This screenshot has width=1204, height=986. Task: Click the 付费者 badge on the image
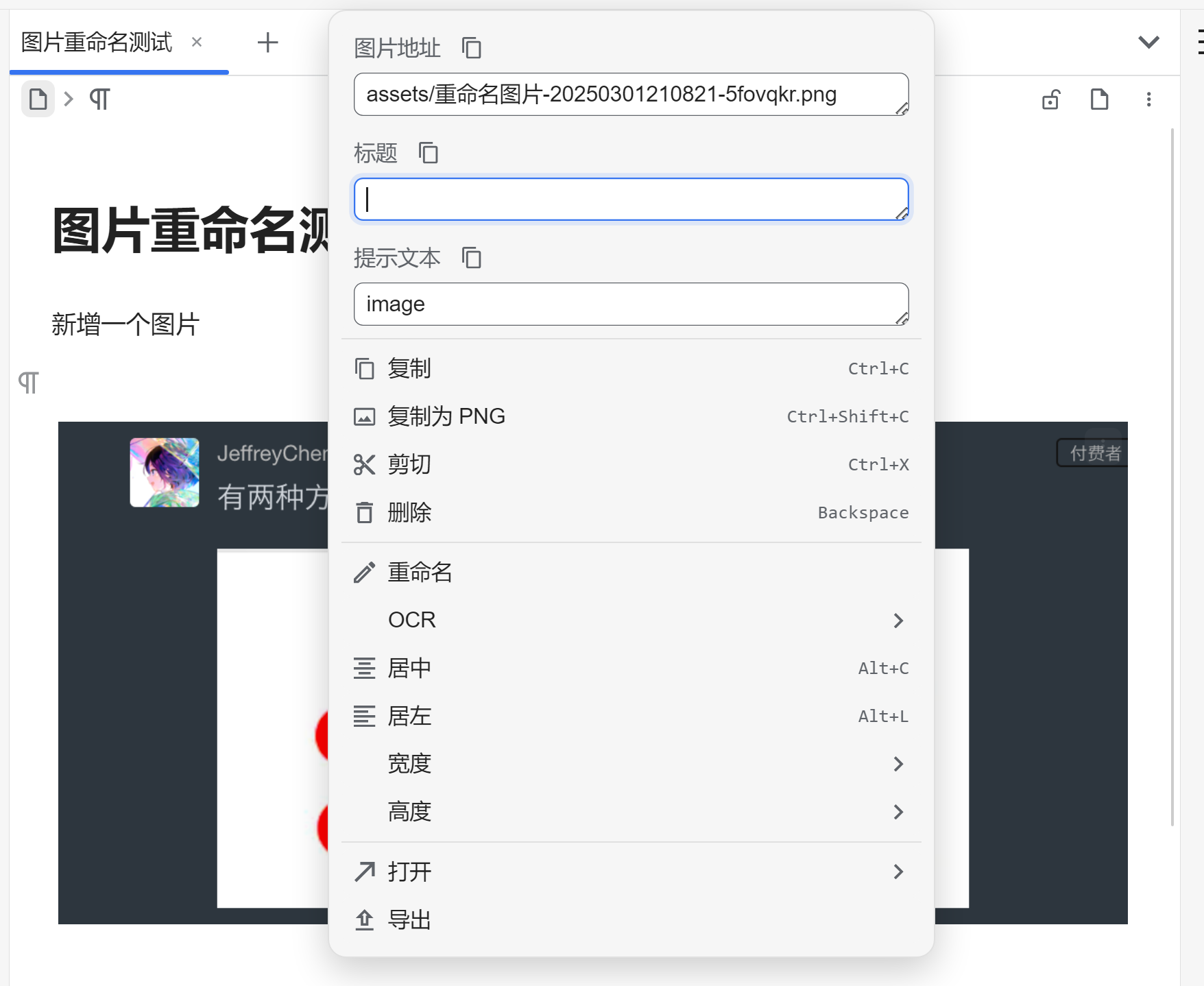click(x=1093, y=453)
